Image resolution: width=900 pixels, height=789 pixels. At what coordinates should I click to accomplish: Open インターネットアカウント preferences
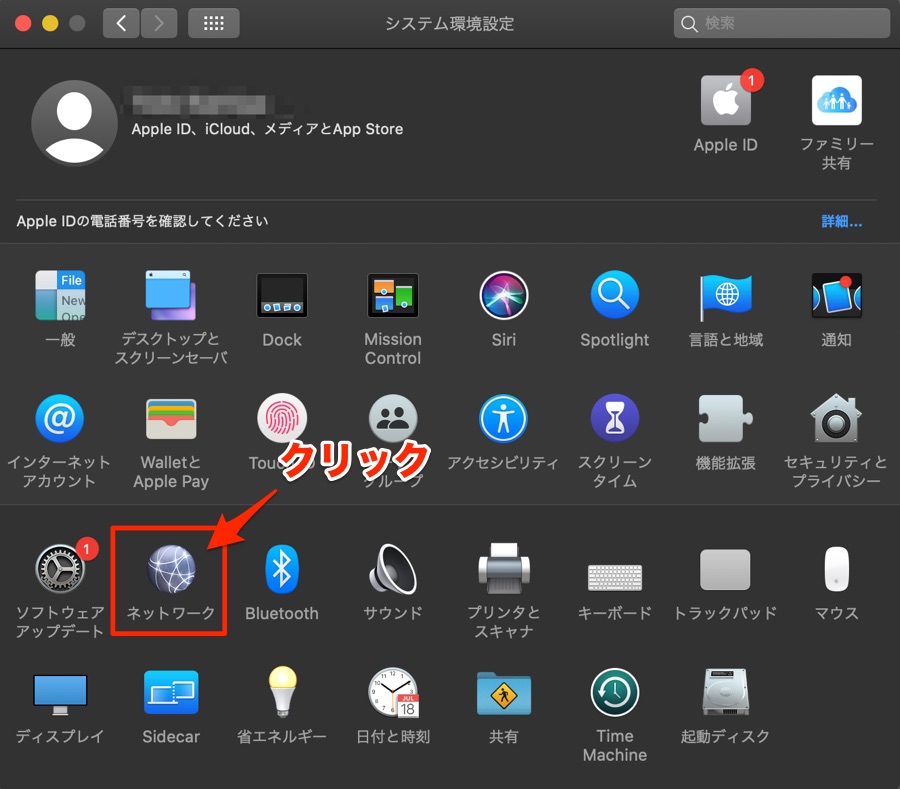(60, 418)
